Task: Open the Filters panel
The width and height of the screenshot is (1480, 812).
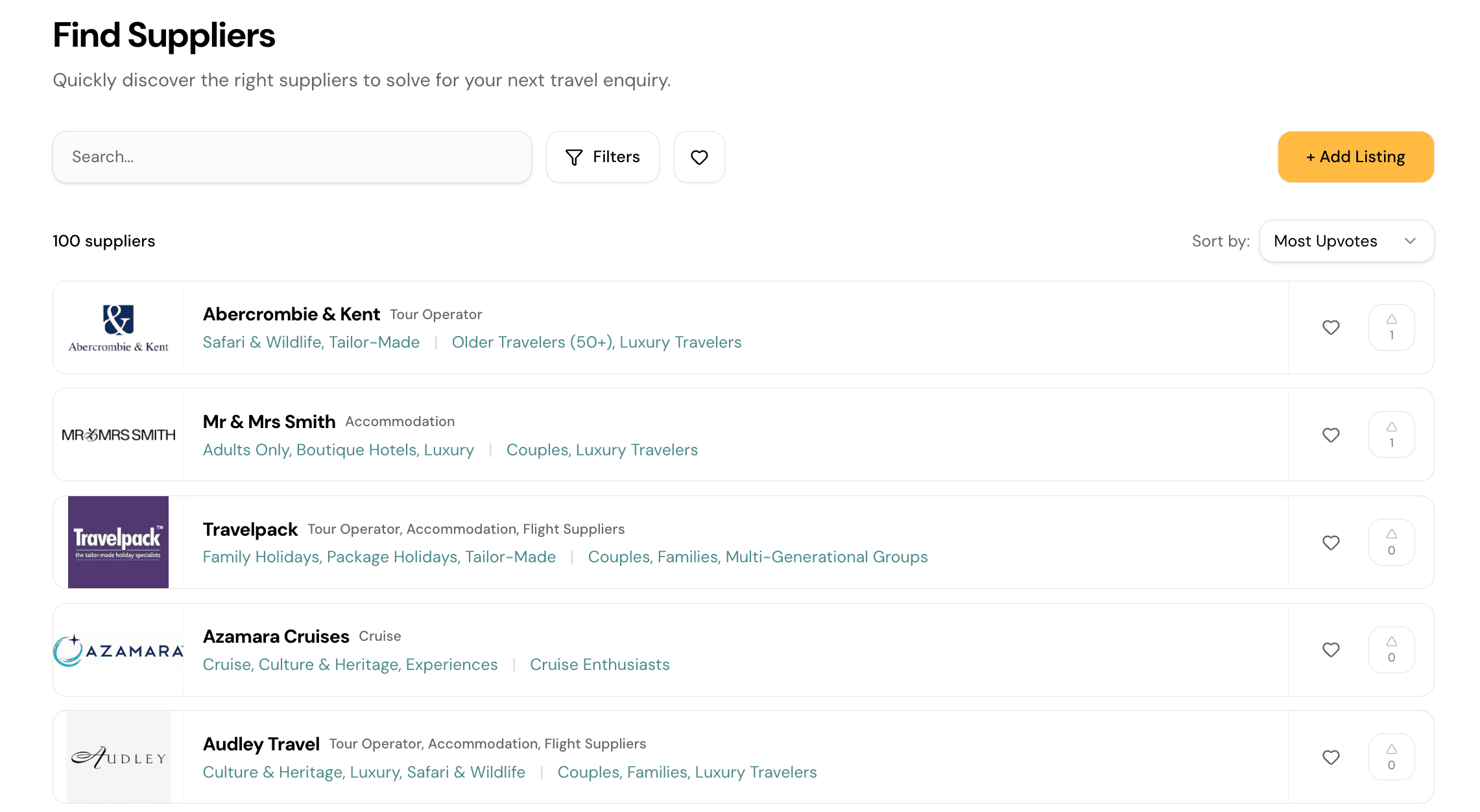Action: (602, 158)
